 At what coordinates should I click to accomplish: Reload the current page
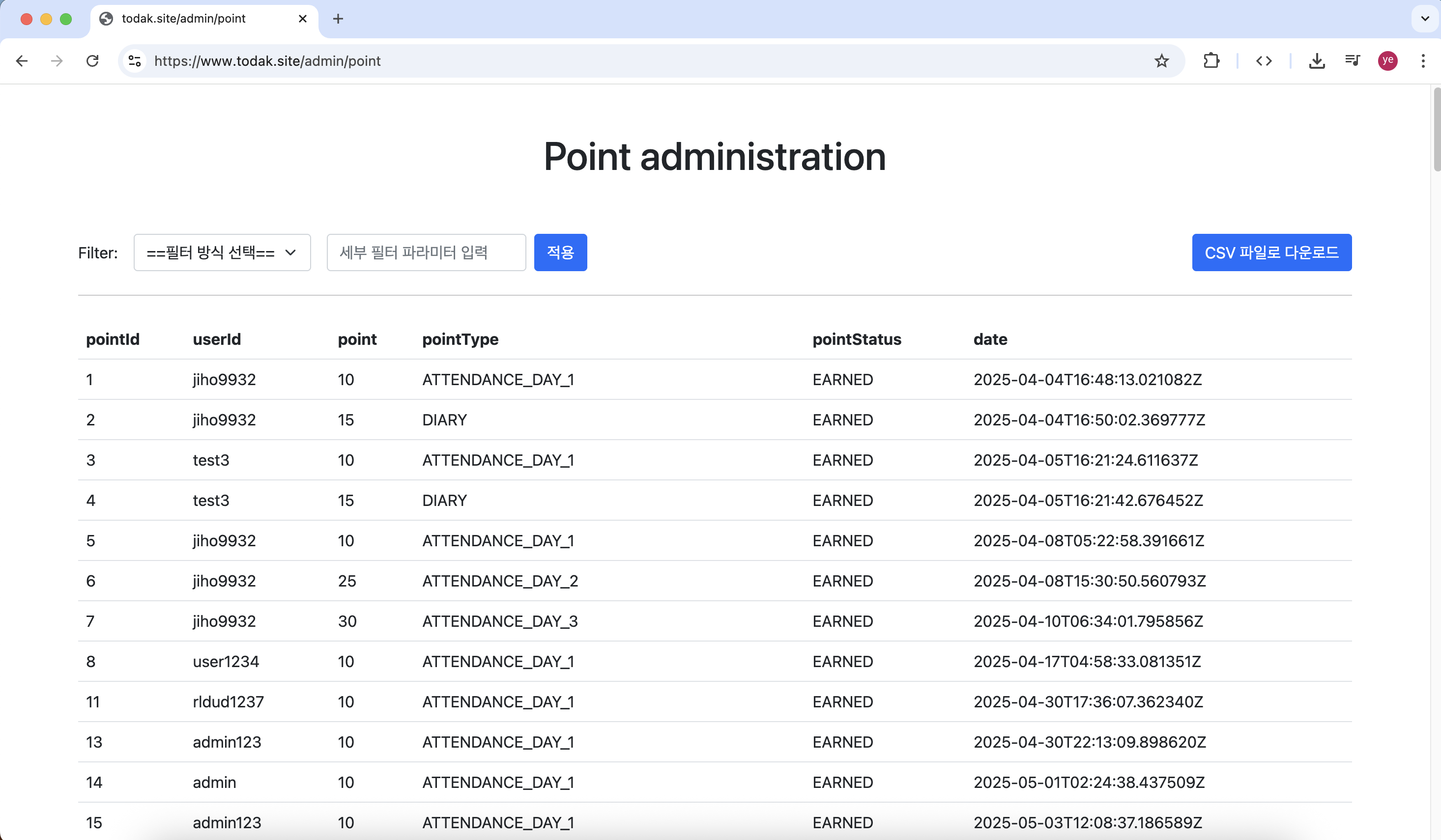click(x=92, y=60)
